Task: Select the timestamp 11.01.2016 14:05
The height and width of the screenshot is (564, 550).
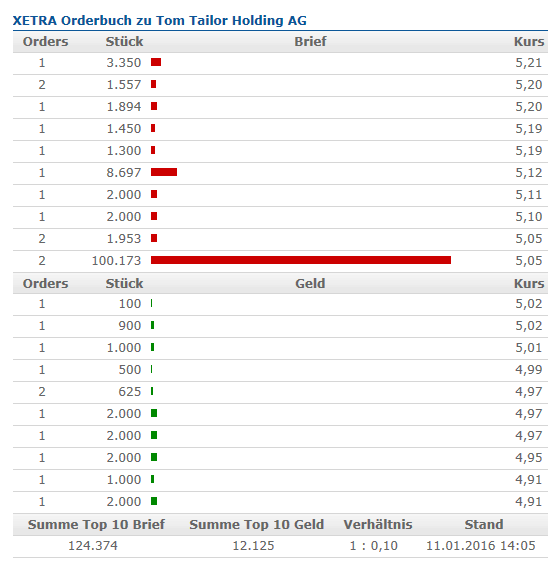Action: click(481, 546)
